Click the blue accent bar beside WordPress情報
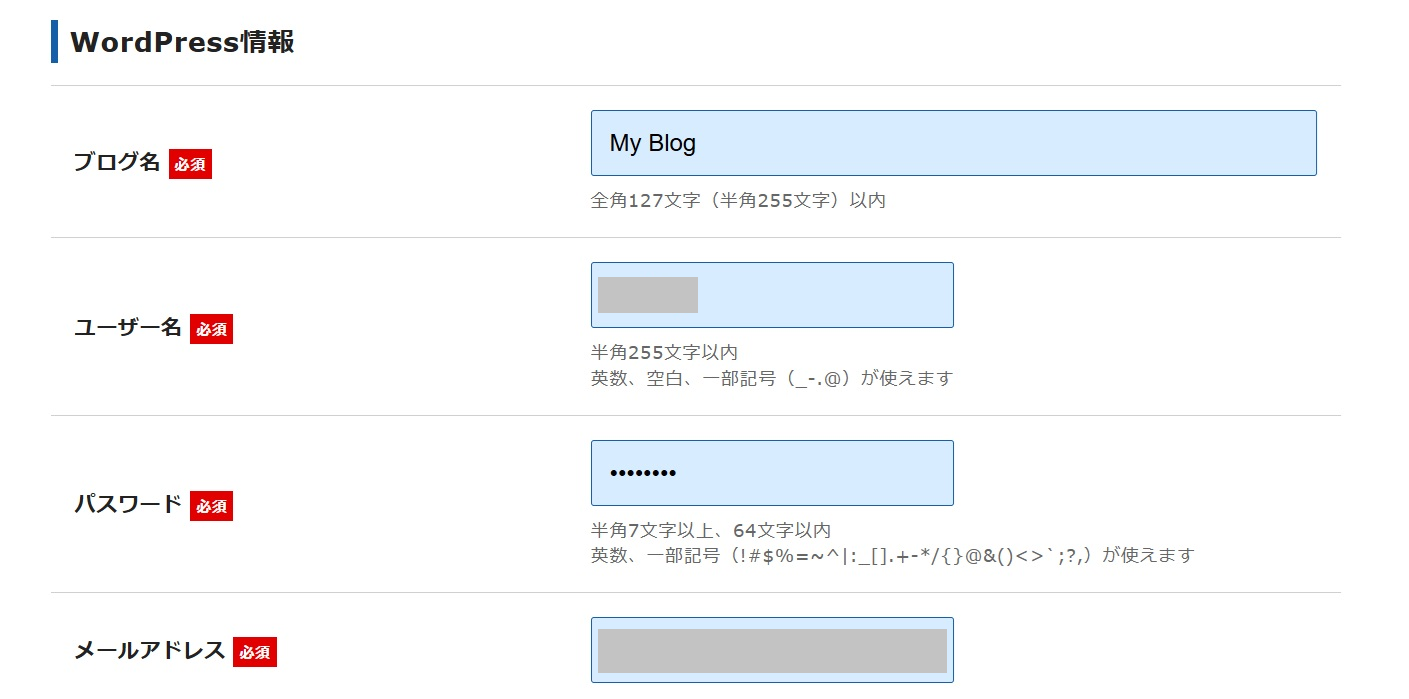The height and width of the screenshot is (699, 1409). (54, 42)
